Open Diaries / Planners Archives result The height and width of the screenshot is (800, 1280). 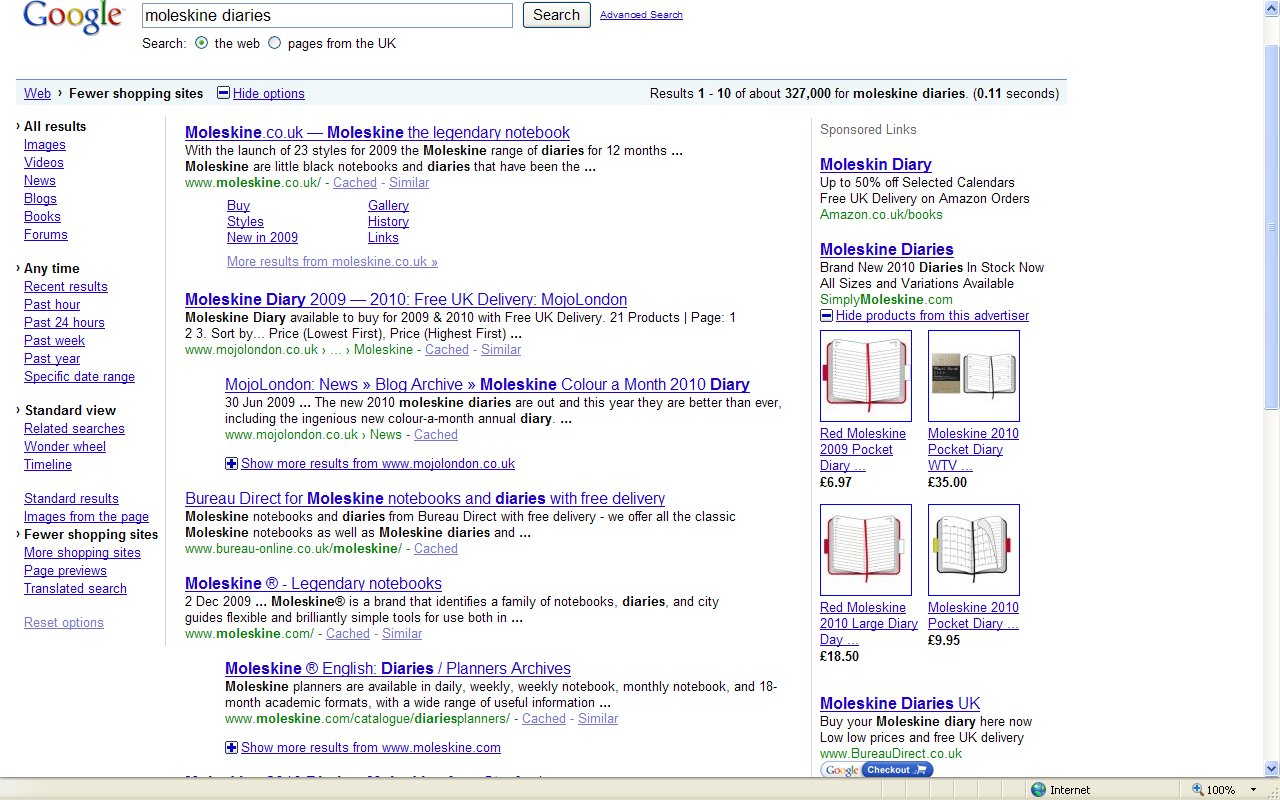398,668
